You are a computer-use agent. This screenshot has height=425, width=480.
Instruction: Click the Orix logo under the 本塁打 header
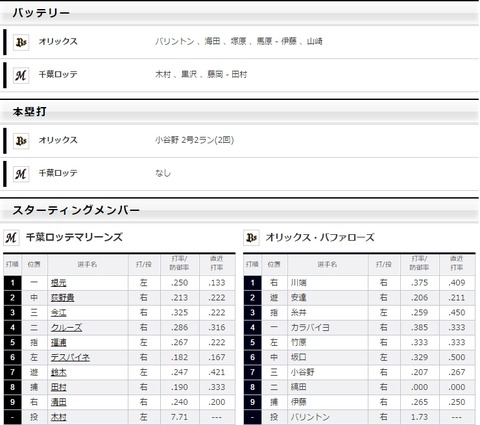[21, 141]
